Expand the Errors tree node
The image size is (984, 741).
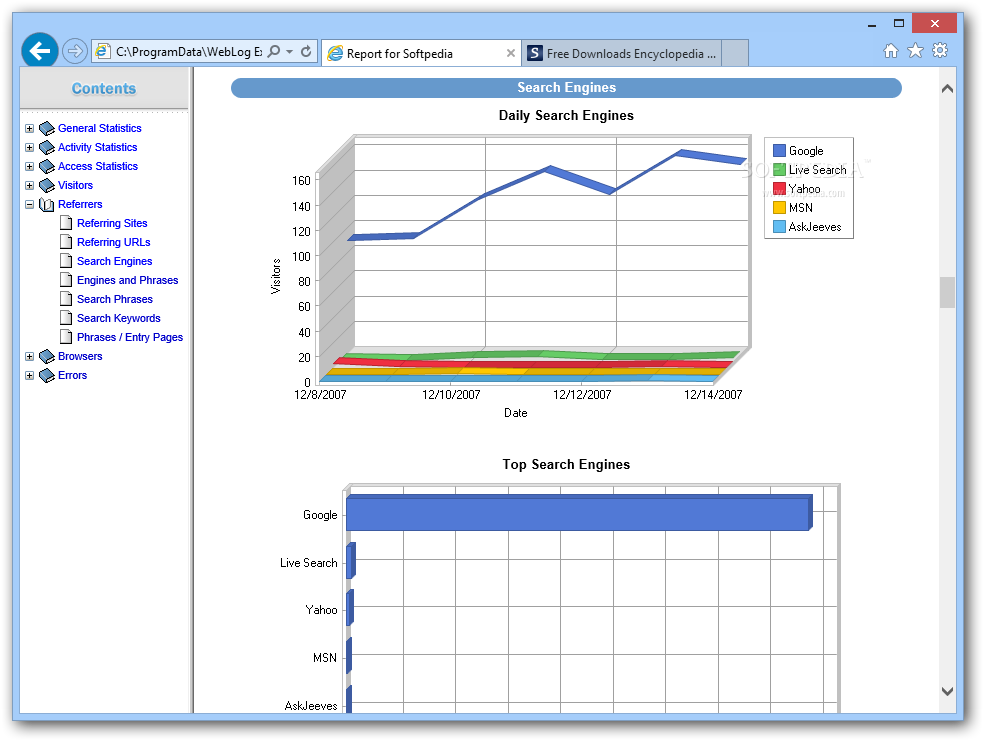click(x=29, y=375)
